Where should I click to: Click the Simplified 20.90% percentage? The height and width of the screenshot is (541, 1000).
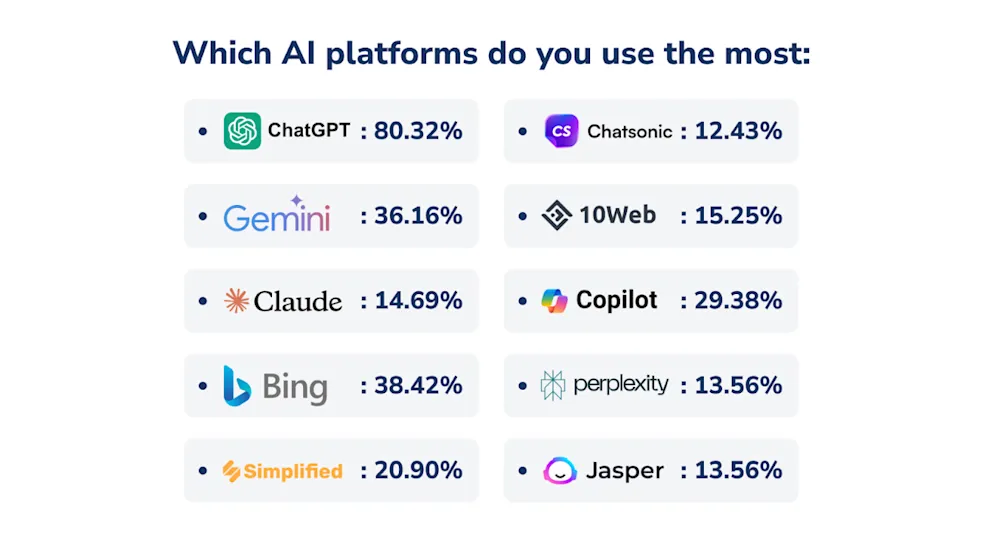[418, 470]
